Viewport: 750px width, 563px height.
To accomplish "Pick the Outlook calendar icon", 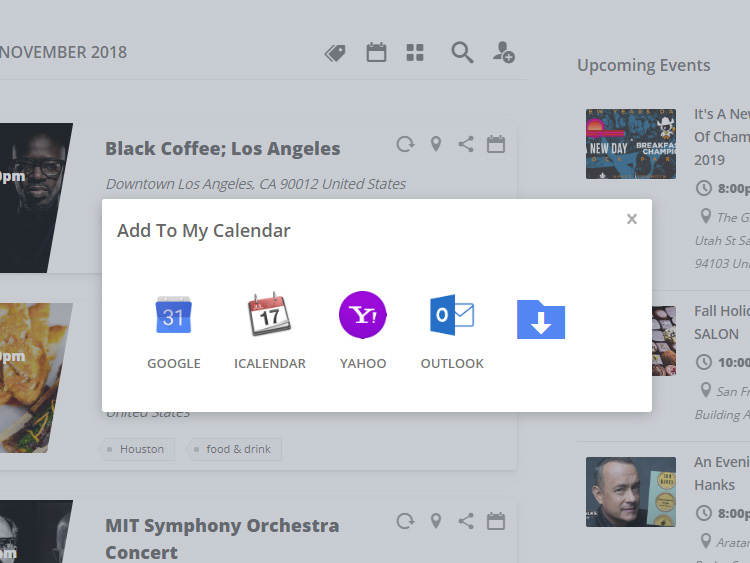I will [x=452, y=315].
